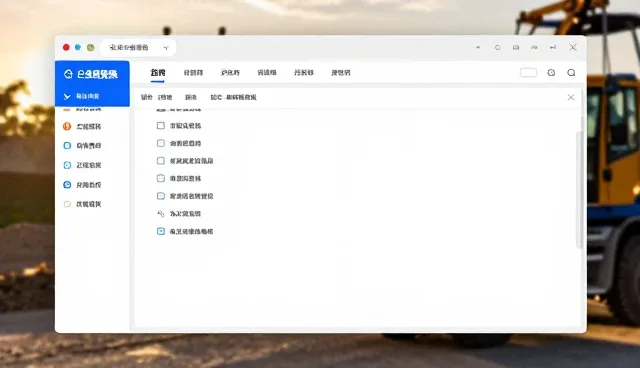640x368 pixels.
Task: Open history via the clock icon
Action: [x=551, y=73]
